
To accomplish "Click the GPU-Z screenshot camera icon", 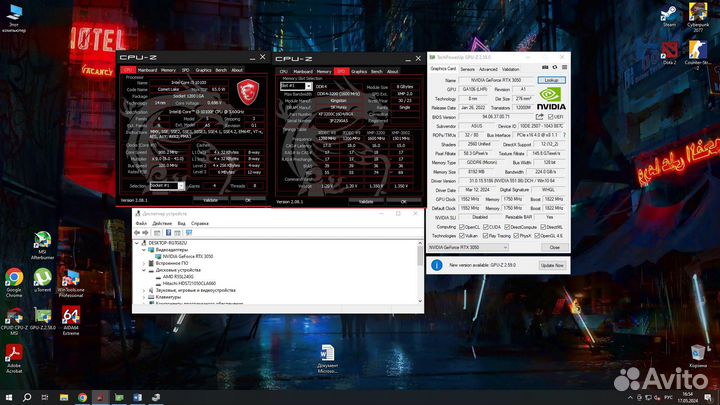I will click(545, 68).
